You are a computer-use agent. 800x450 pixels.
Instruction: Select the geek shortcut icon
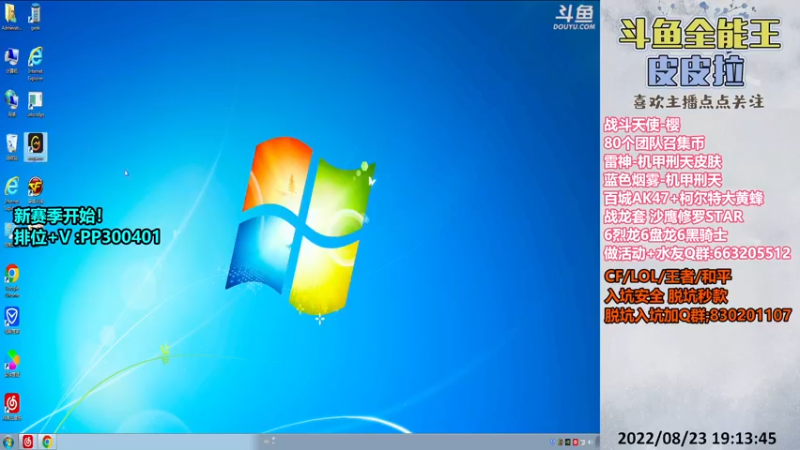[35, 17]
